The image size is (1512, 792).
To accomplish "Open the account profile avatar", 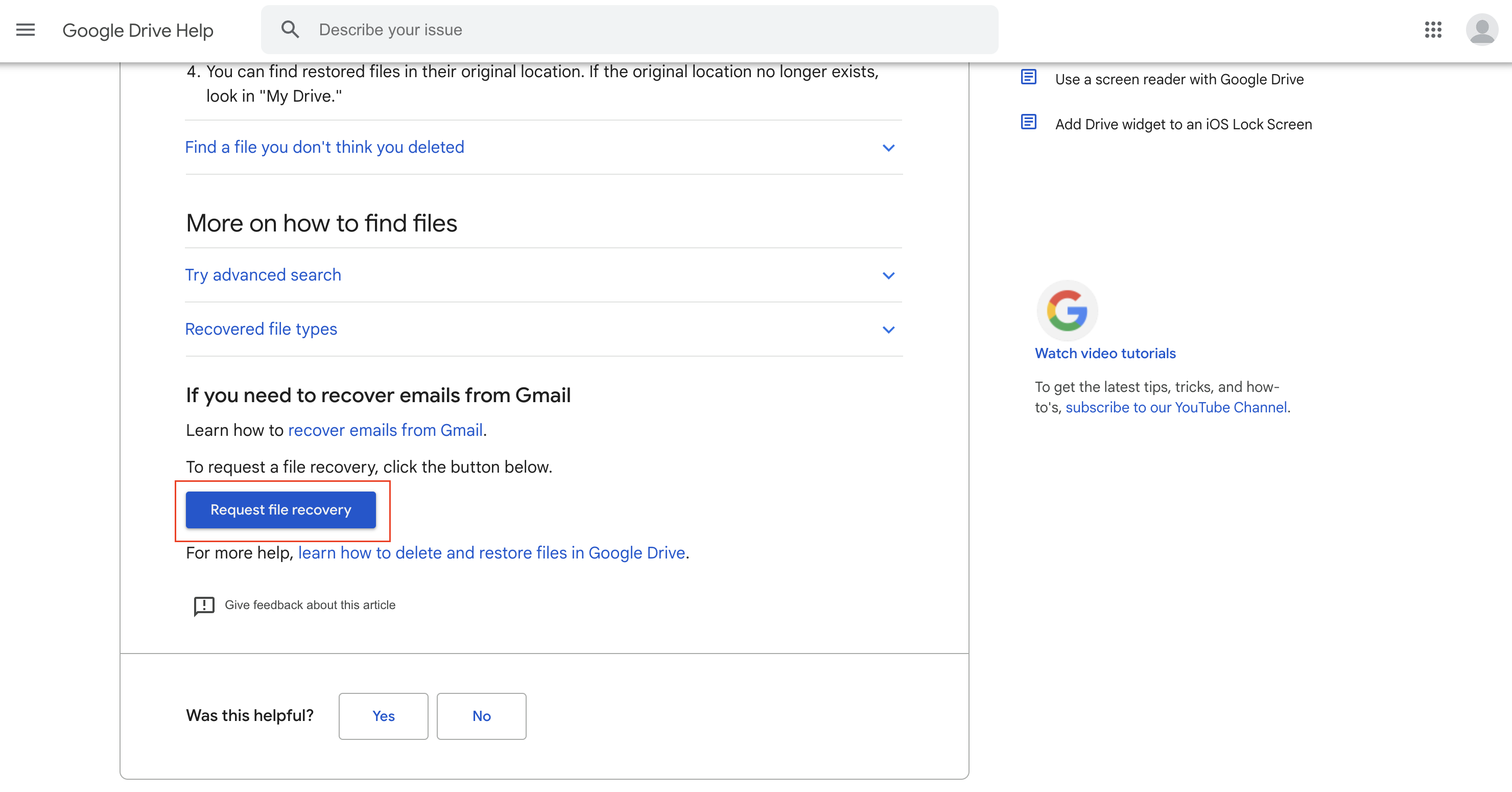I will click(1481, 29).
